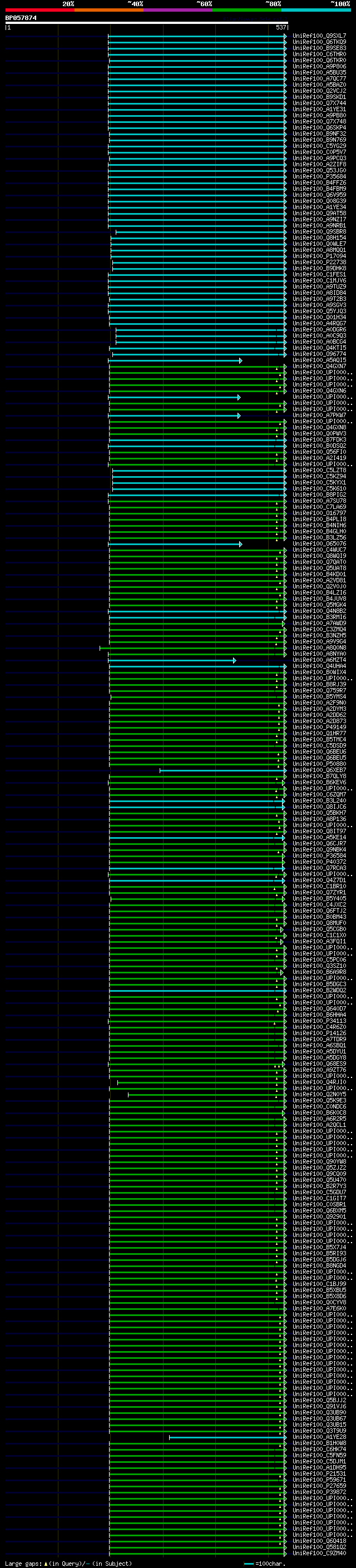Click the red ~20% legend color bar

point(39,10)
